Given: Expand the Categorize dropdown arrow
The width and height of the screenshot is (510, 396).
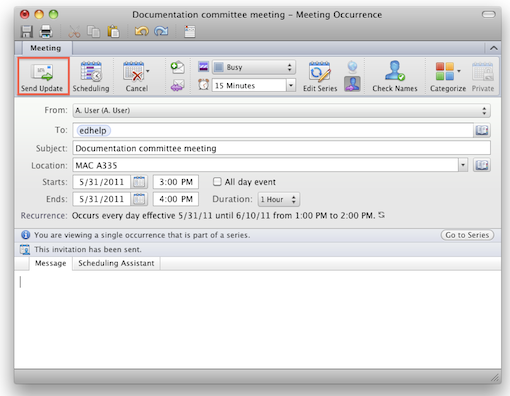Looking at the screenshot, I should (459, 71).
